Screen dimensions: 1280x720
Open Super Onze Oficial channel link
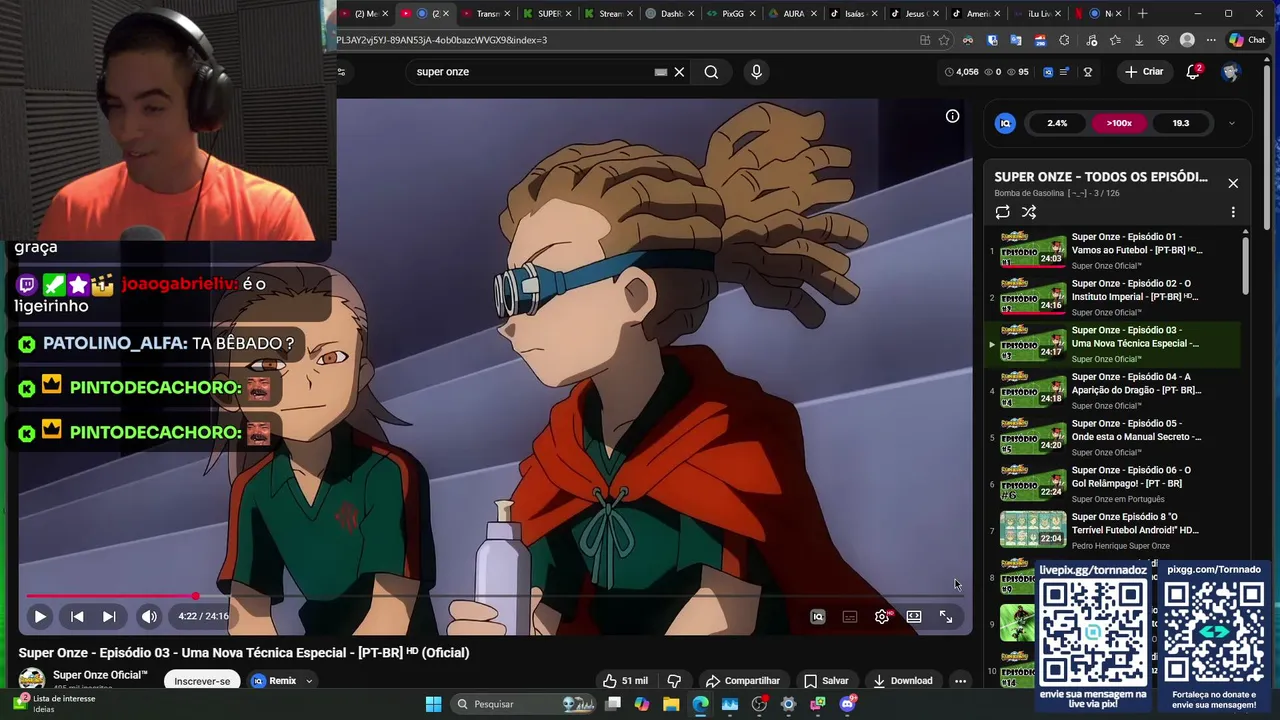pos(100,675)
